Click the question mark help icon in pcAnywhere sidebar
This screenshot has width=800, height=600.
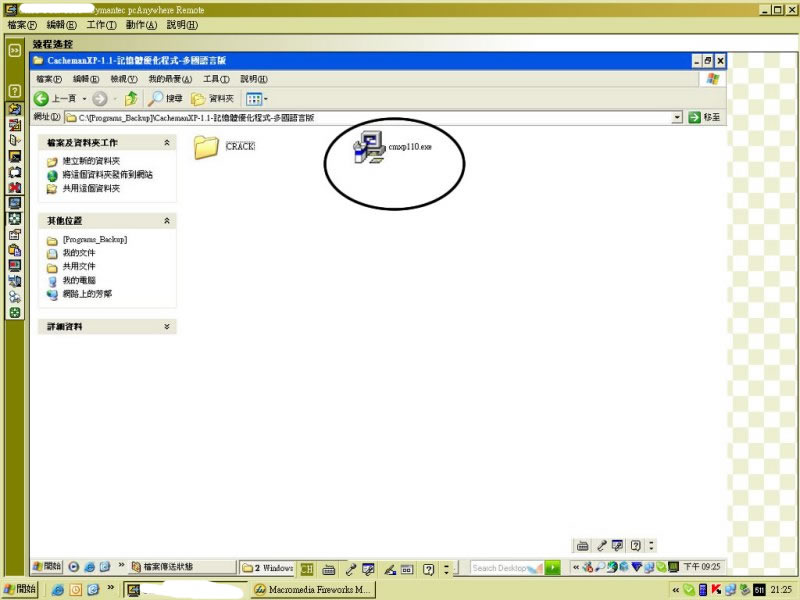tap(15, 91)
